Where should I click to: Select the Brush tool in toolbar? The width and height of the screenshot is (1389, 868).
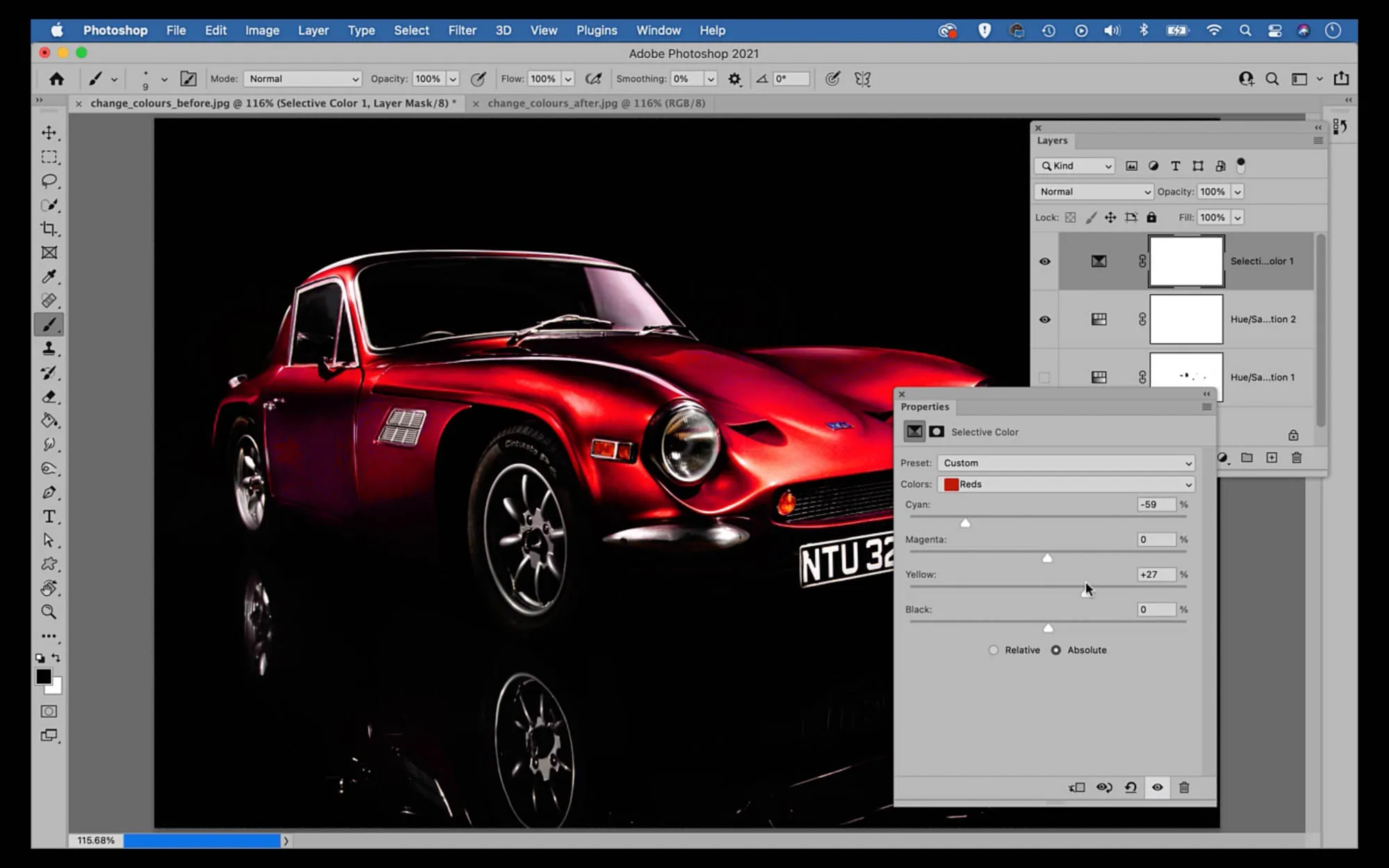pos(49,324)
